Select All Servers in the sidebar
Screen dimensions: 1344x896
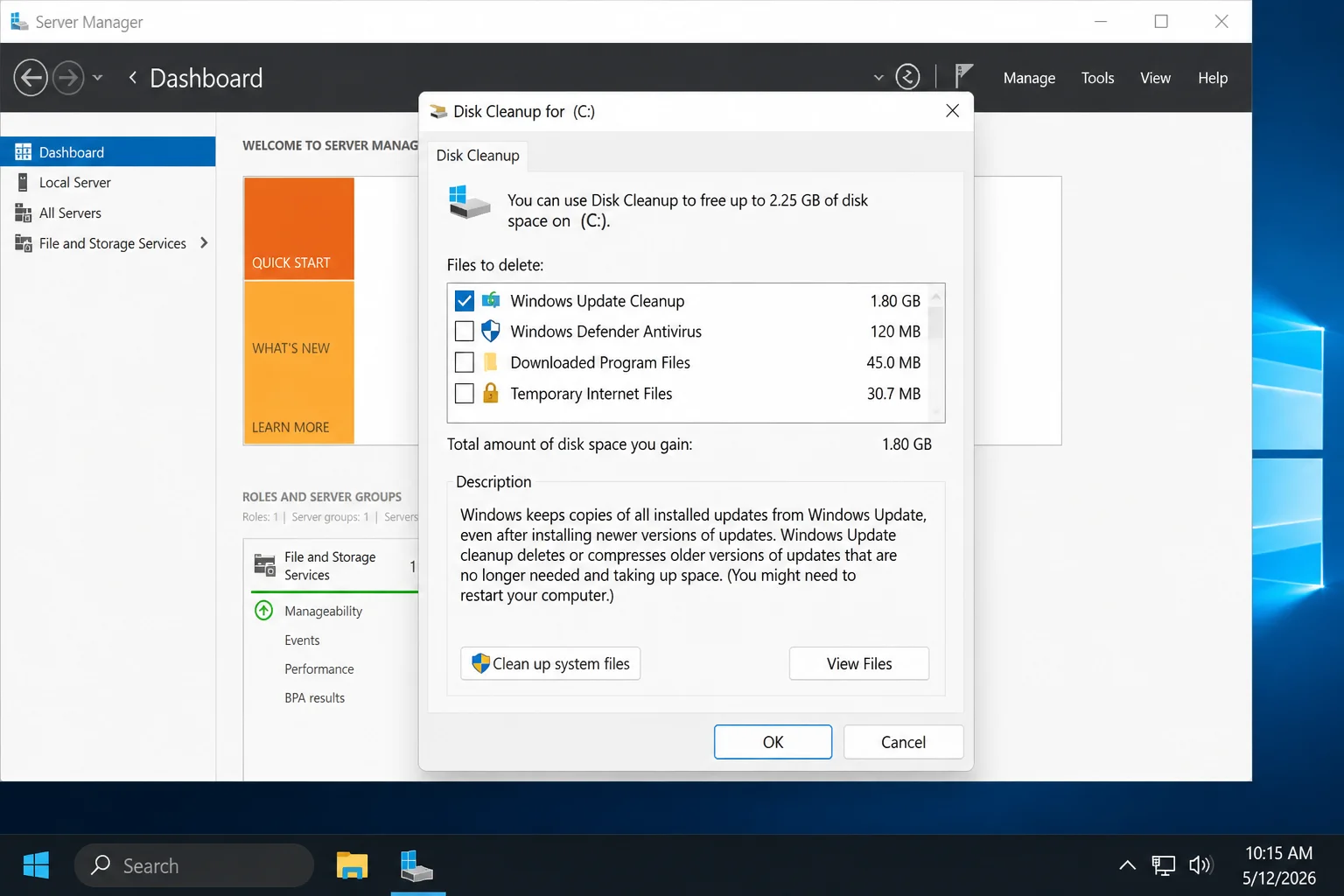coord(108,213)
